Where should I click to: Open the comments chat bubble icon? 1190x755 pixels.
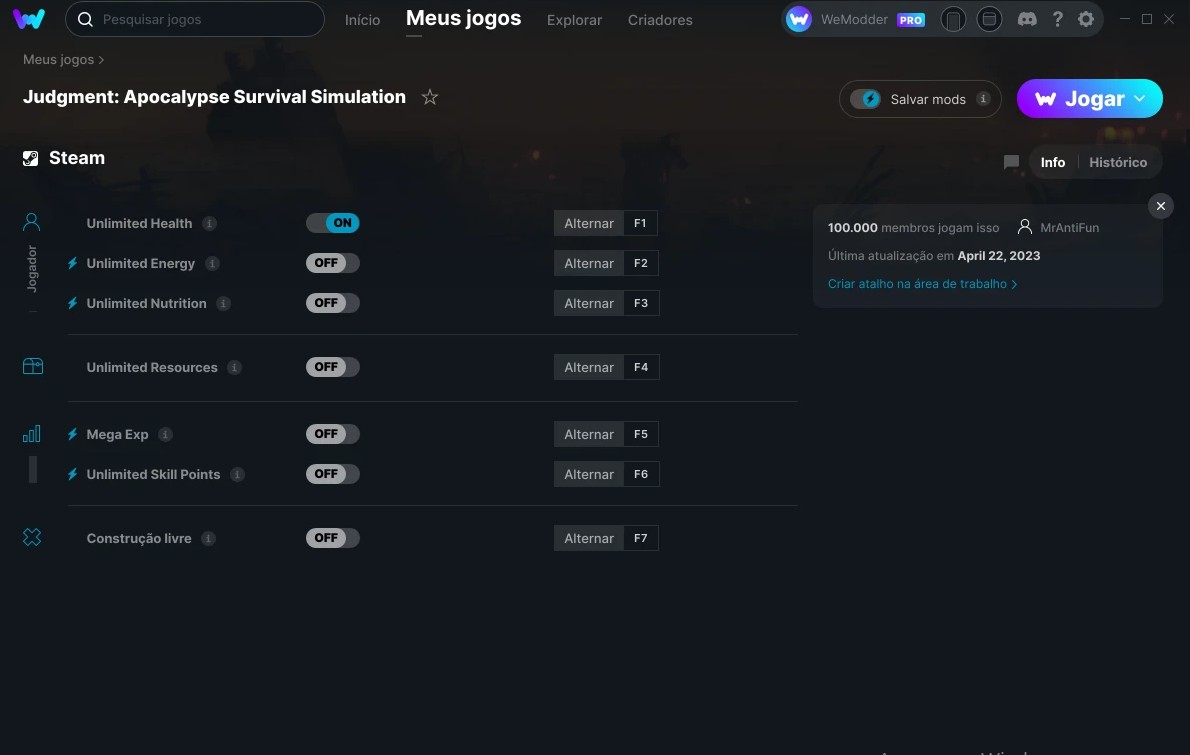point(1011,162)
